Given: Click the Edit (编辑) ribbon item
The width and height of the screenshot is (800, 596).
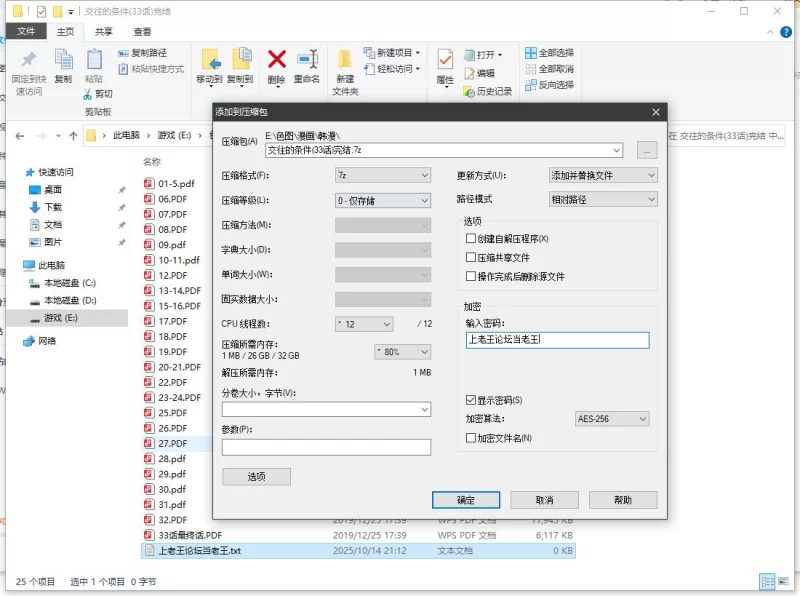Looking at the screenshot, I should click(x=479, y=73).
